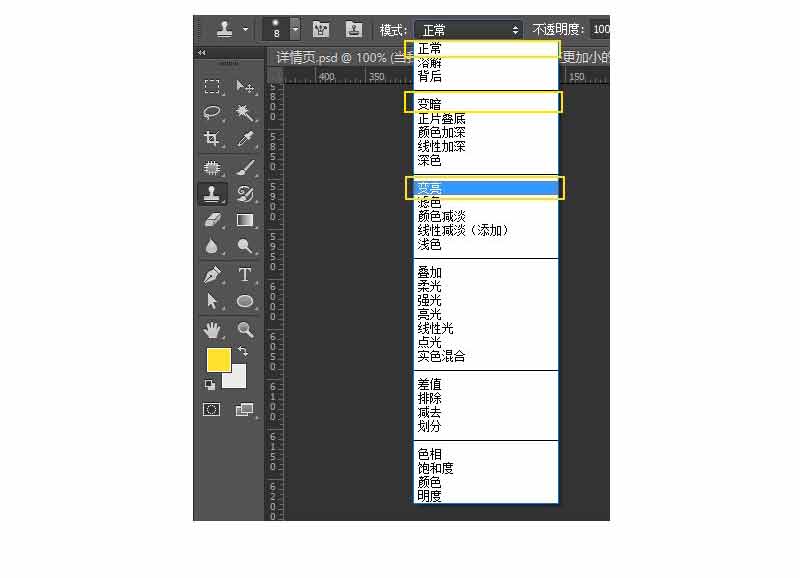Choose 线性光 blend mode
This screenshot has width=800, height=578.
[486, 328]
